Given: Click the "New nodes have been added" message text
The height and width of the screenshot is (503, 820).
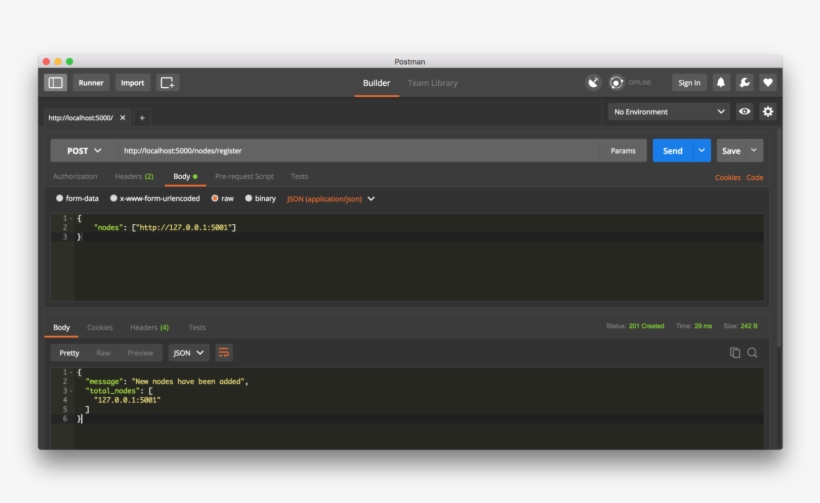Looking at the screenshot, I should click(188, 382).
